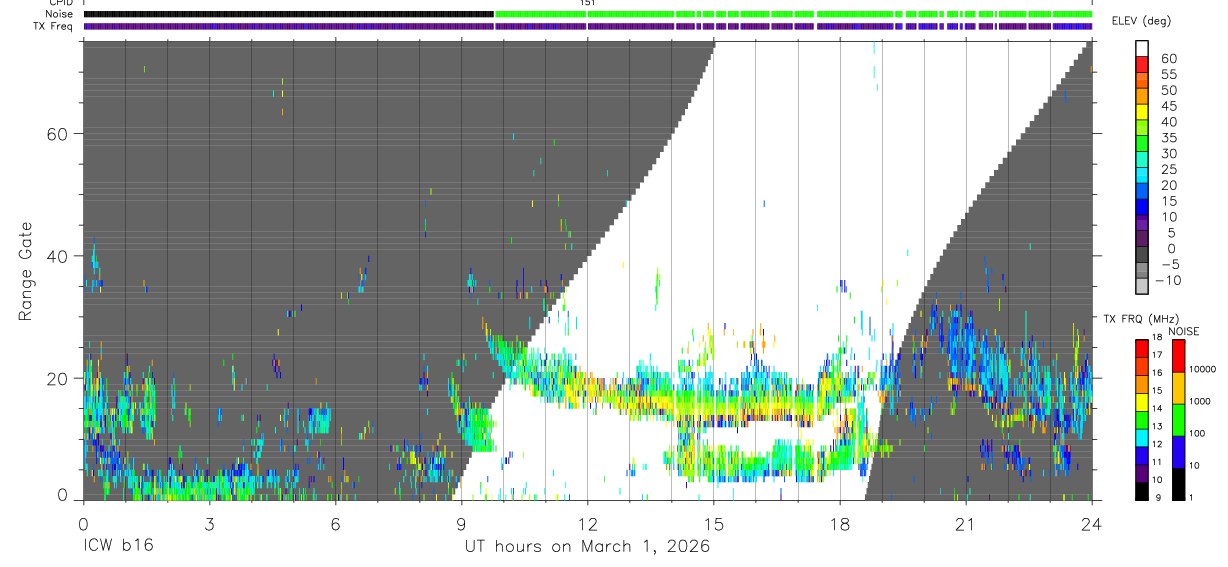Click the TX FRQ (MHz) color bar

(x=1144, y=418)
